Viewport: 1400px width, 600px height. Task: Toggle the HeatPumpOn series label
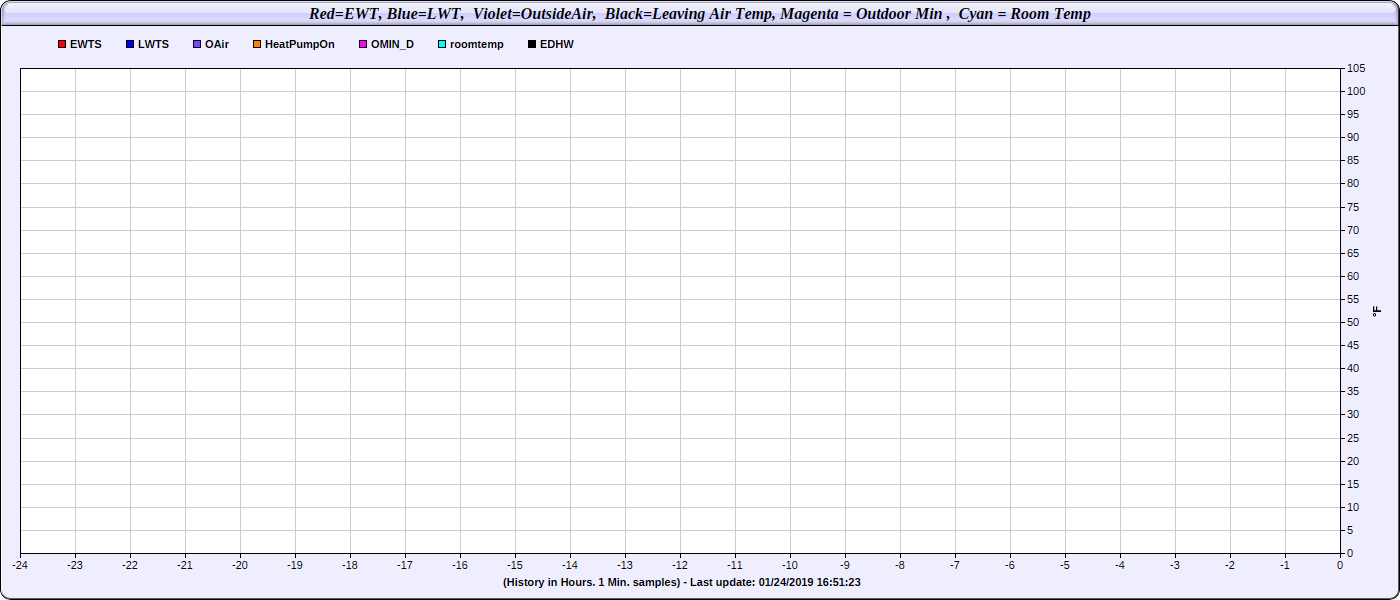click(x=300, y=45)
